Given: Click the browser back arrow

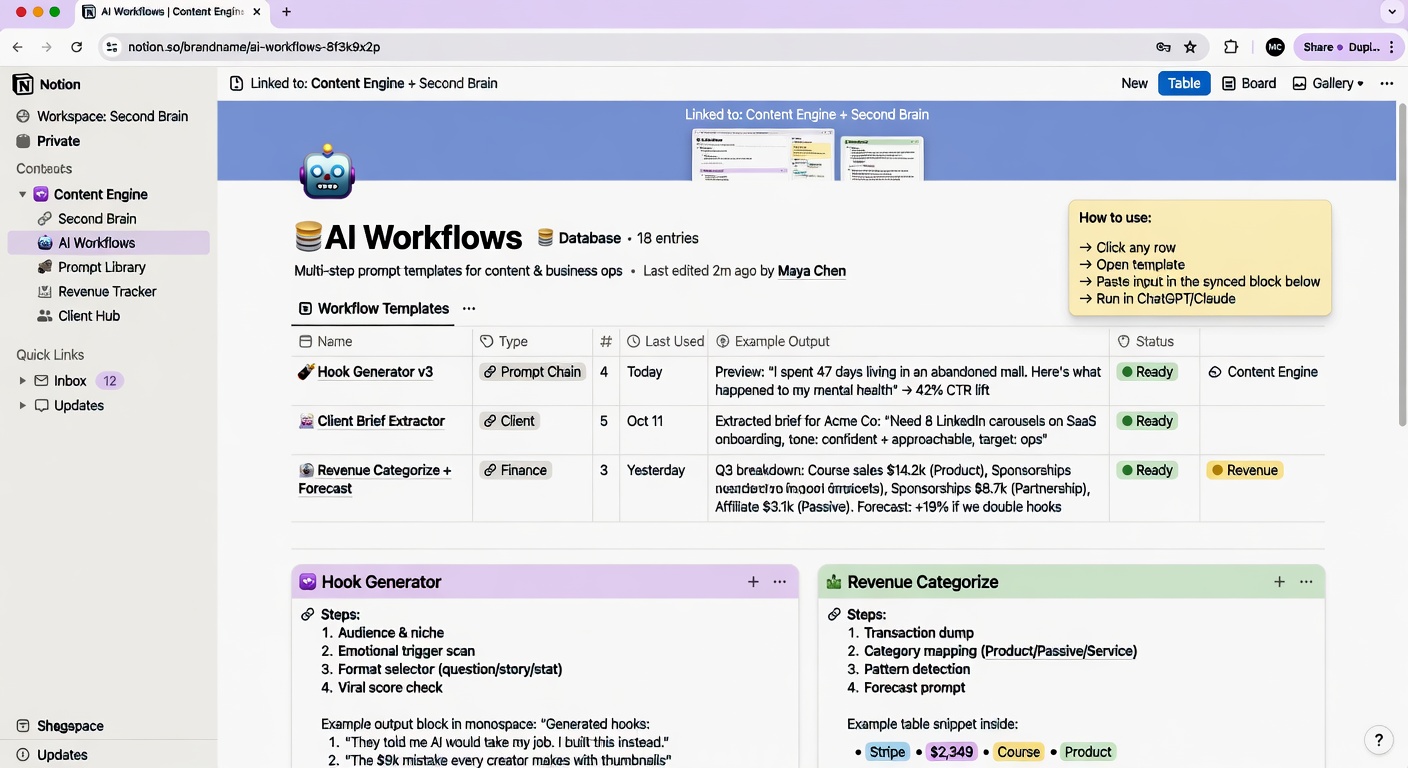Looking at the screenshot, I should coord(17,47).
